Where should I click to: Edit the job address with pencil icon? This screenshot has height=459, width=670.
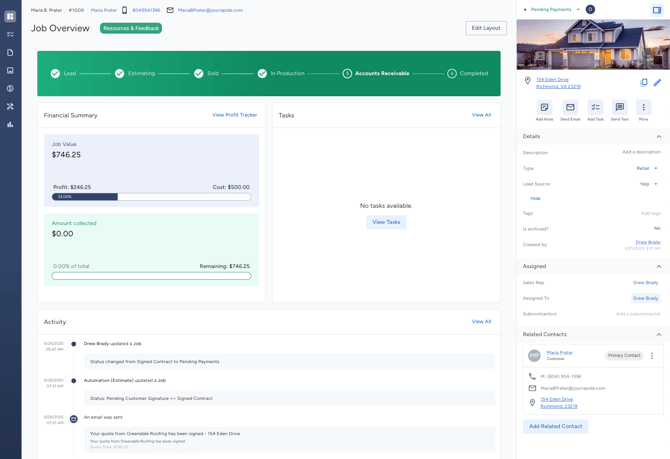click(x=657, y=83)
